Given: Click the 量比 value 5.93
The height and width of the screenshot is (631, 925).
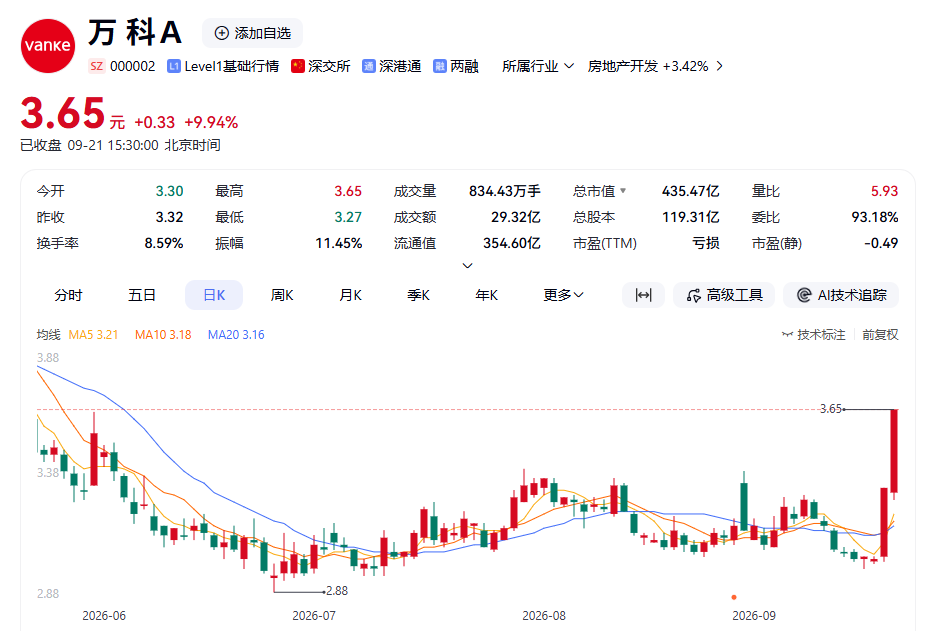Looking at the screenshot, I should coord(884,191).
